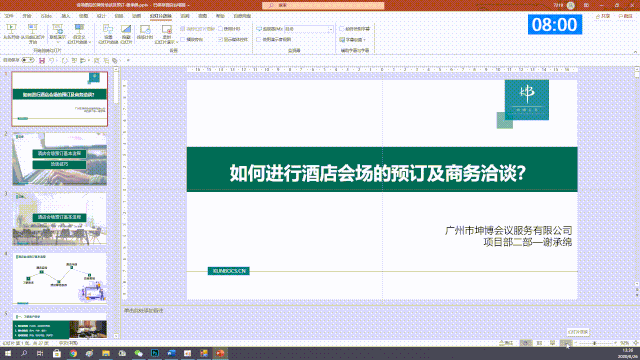
Task: Click the user account avatar
Action: [x=571, y=5]
